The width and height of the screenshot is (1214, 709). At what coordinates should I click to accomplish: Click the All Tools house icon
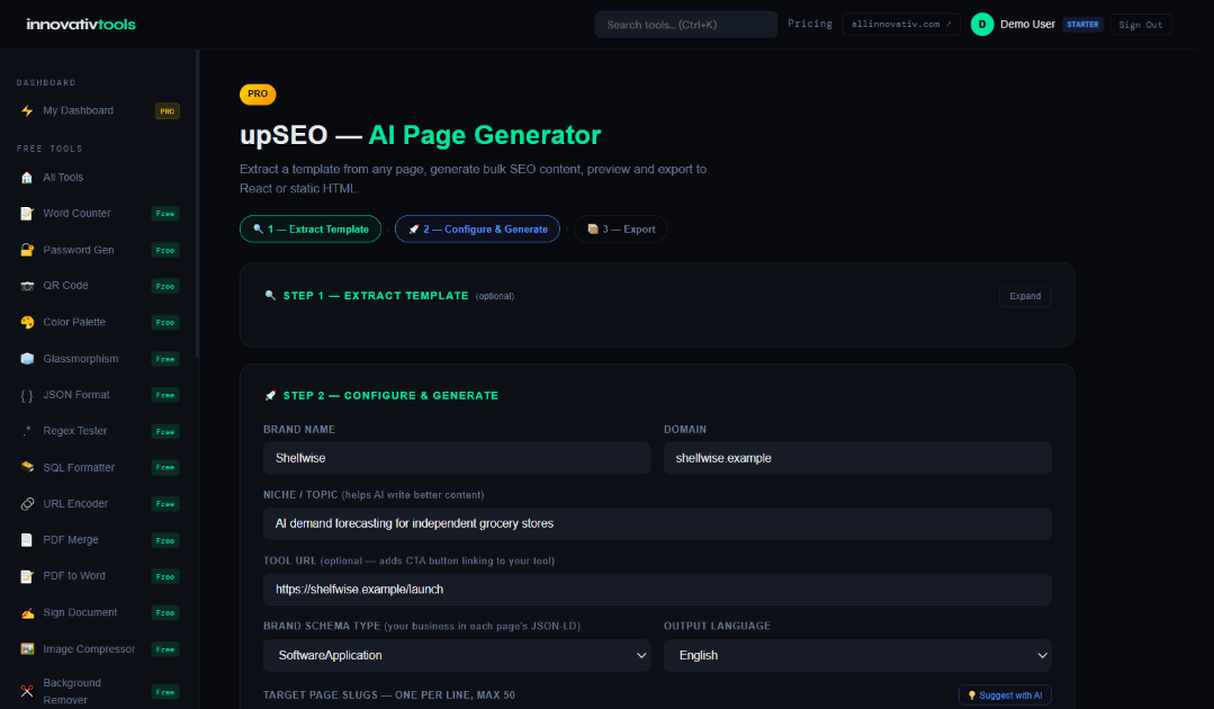[27, 177]
